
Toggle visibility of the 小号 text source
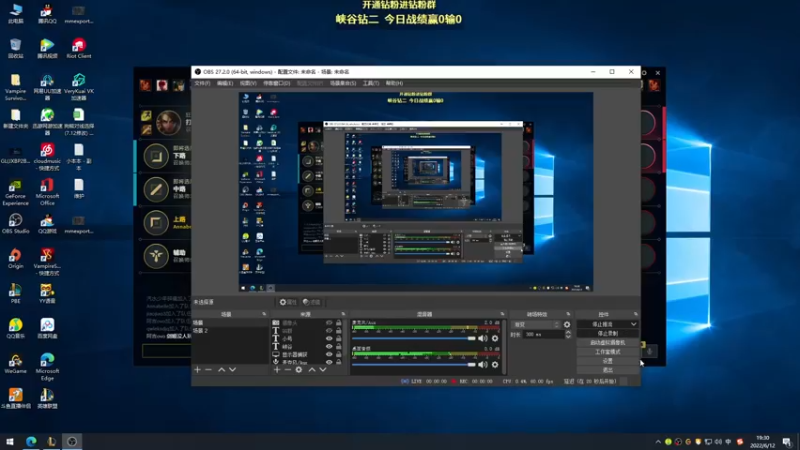(329, 338)
